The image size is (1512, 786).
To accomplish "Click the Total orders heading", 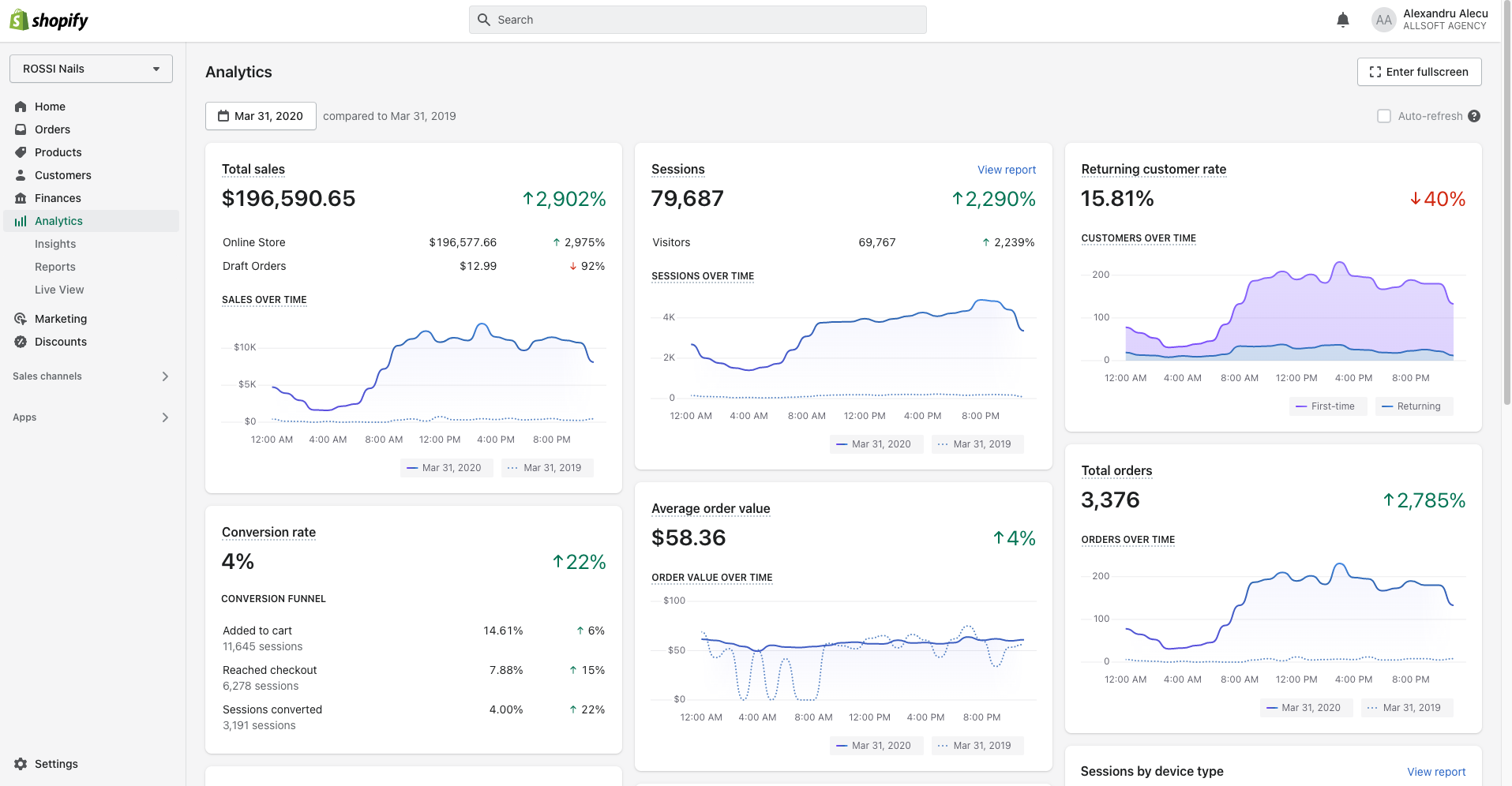I will pos(1116,470).
